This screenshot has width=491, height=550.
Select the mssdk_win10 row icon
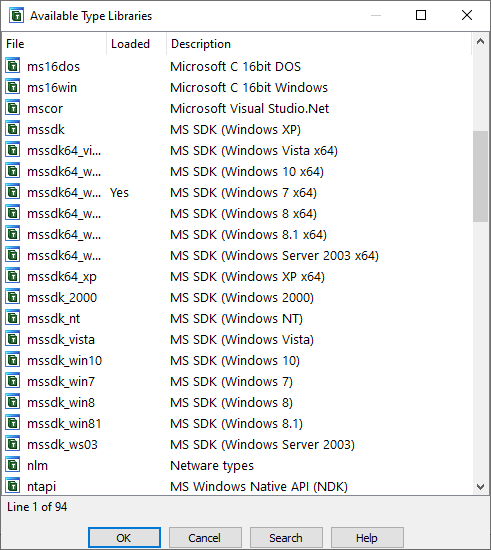pyautogui.click(x=13, y=360)
